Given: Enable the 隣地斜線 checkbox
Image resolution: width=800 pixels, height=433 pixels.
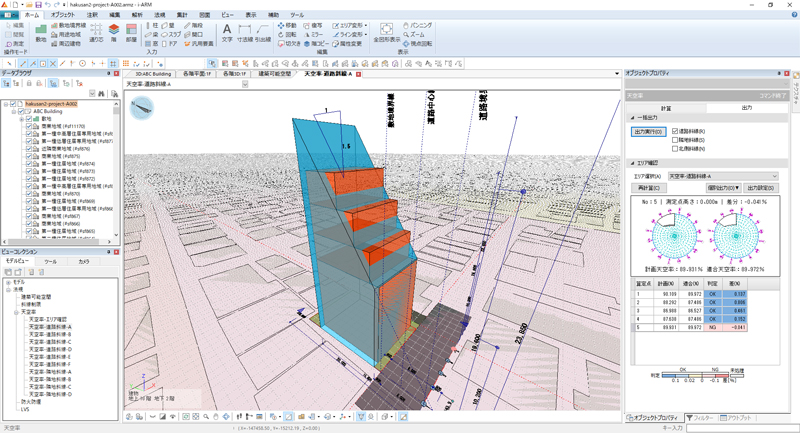Looking at the screenshot, I should pyautogui.click(x=676, y=139).
